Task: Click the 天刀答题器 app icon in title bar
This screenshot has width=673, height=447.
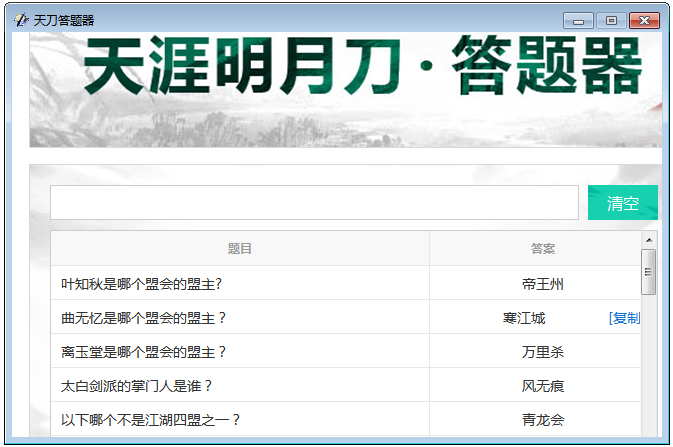Action: (x=21, y=19)
